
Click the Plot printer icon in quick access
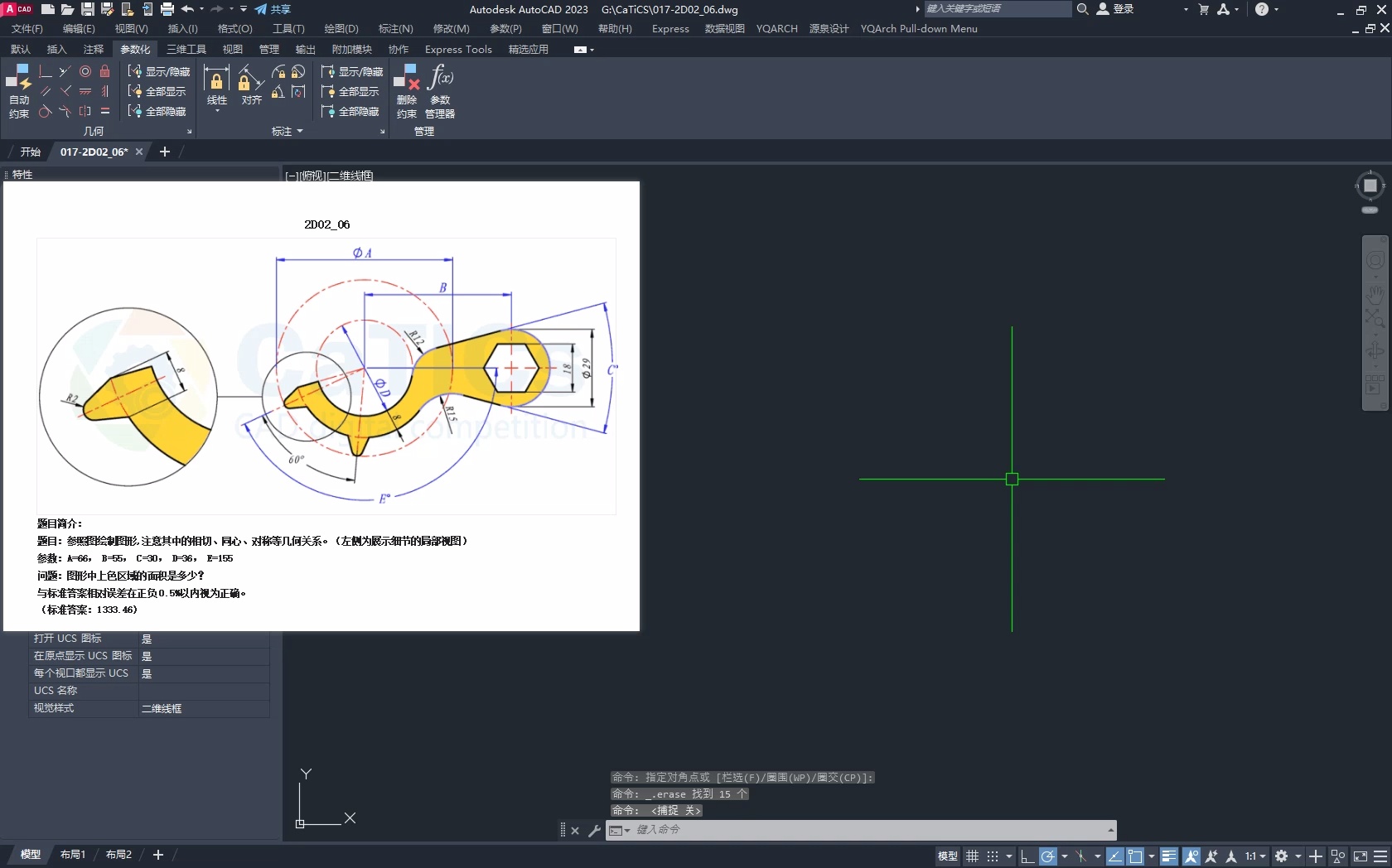167,9
